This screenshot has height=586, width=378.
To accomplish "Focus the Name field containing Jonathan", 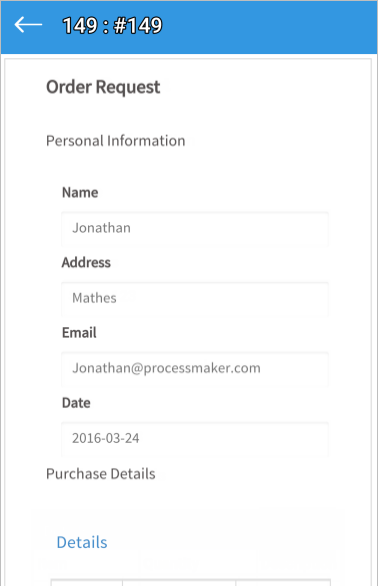I will click(x=195, y=228).
